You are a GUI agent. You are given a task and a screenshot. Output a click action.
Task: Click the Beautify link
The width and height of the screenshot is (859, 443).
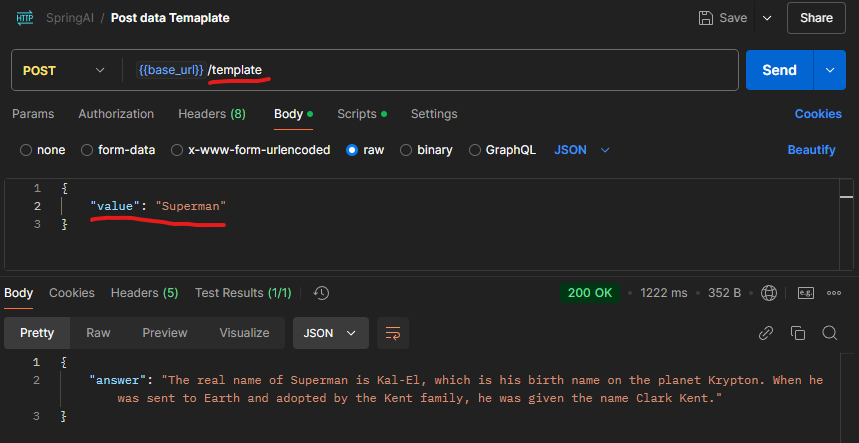click(x=811, y=150)
